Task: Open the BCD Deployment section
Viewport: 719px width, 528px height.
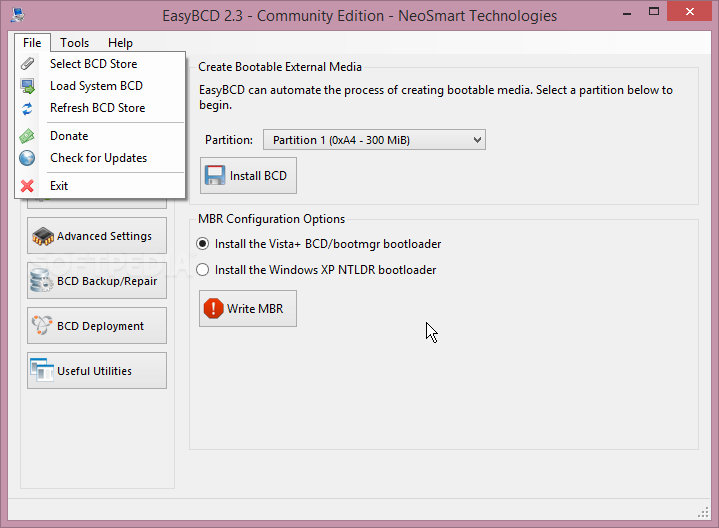Action: [97, 326]
